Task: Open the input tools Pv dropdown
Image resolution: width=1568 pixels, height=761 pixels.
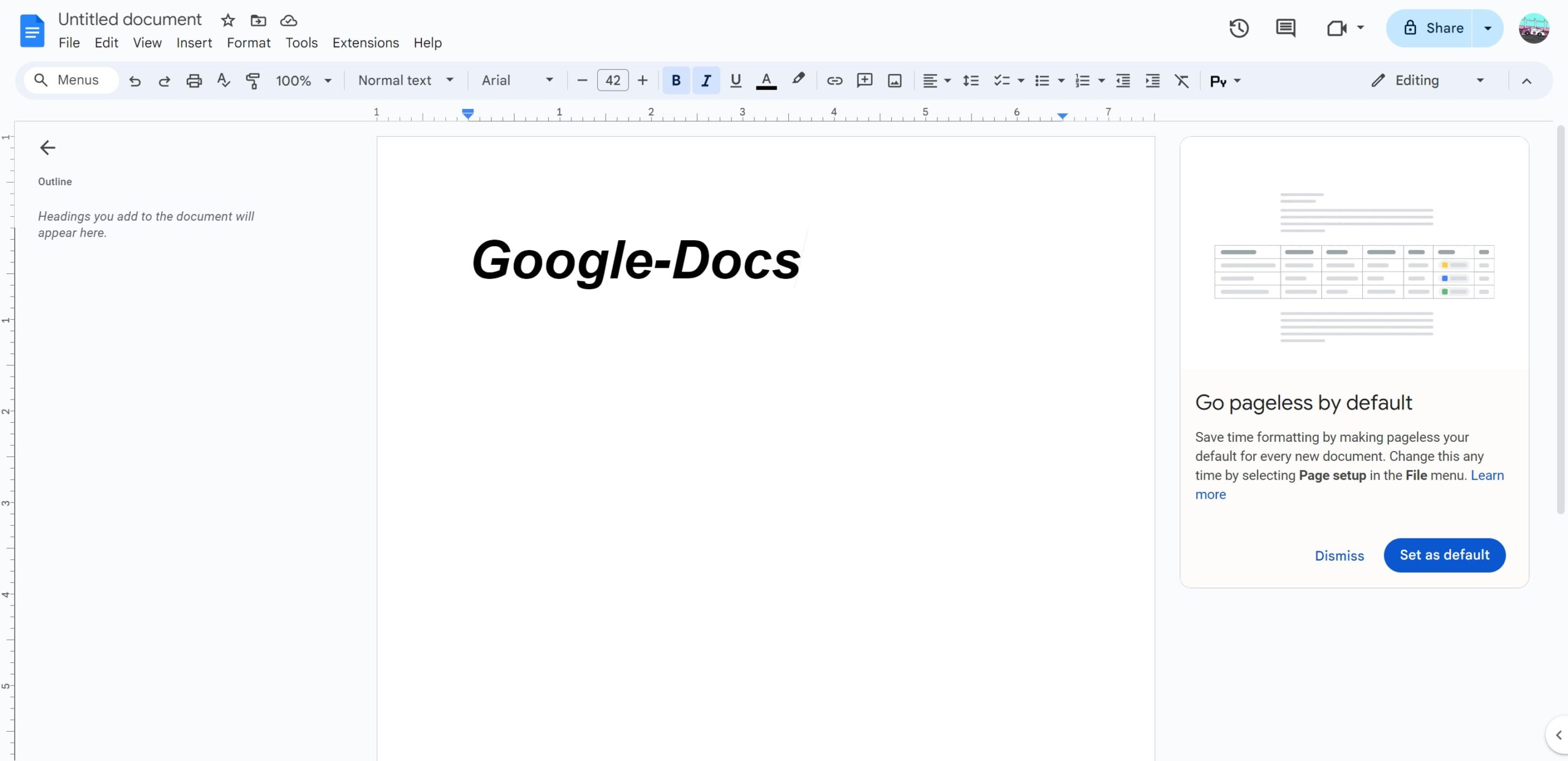Action: click(x=1225, y=81)
